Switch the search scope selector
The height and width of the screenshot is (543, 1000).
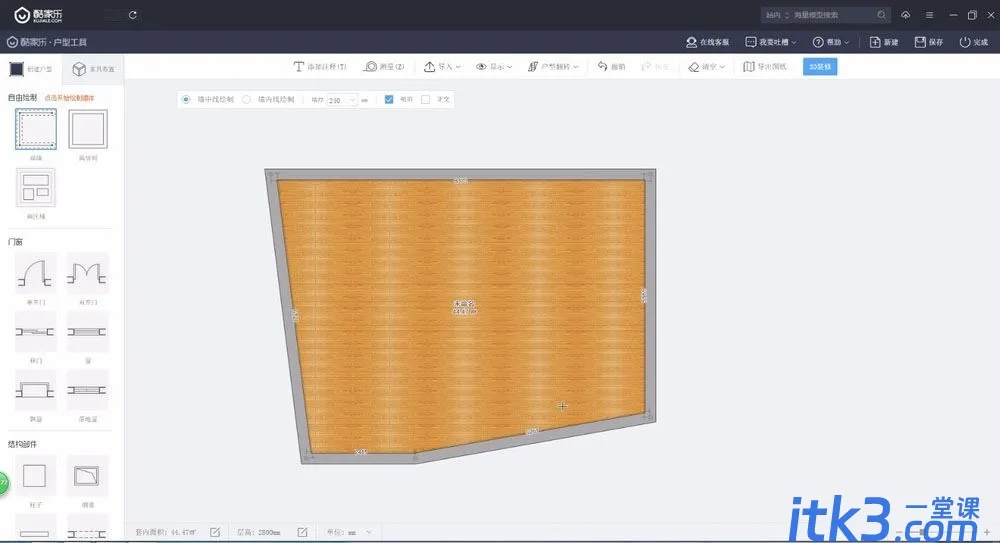tap(777, 15)
